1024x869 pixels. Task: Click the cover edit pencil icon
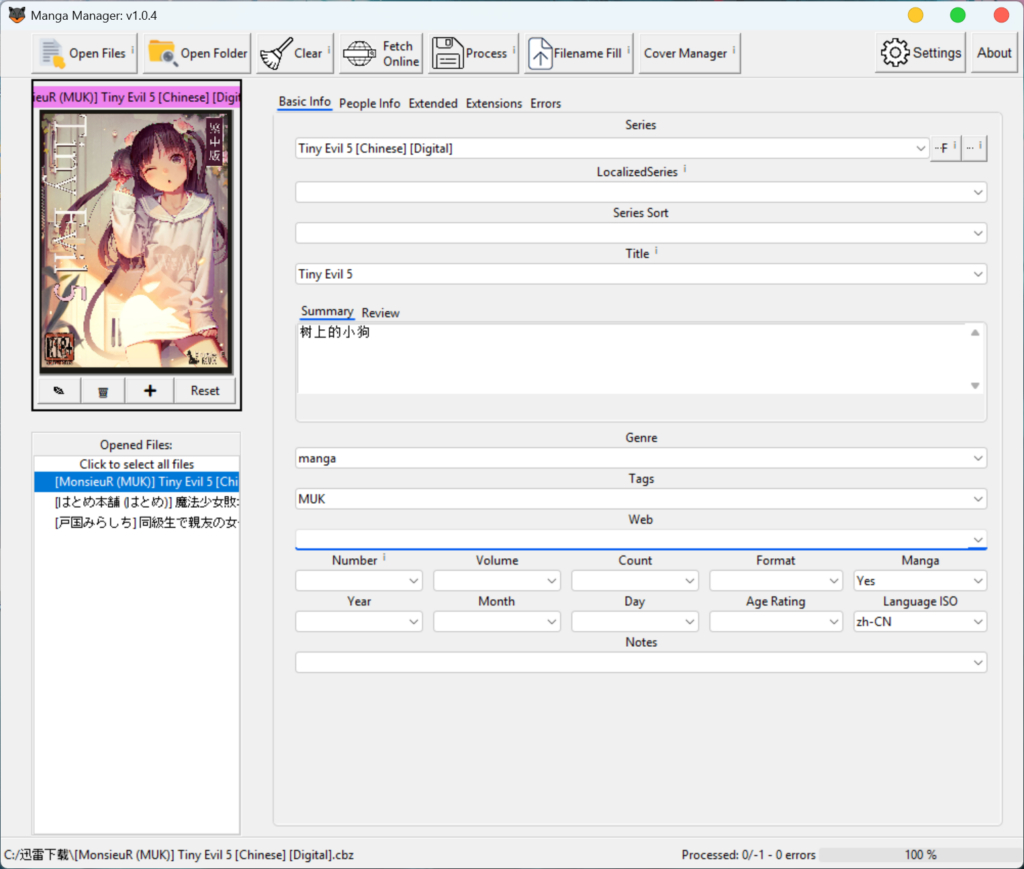coord(59,391)
